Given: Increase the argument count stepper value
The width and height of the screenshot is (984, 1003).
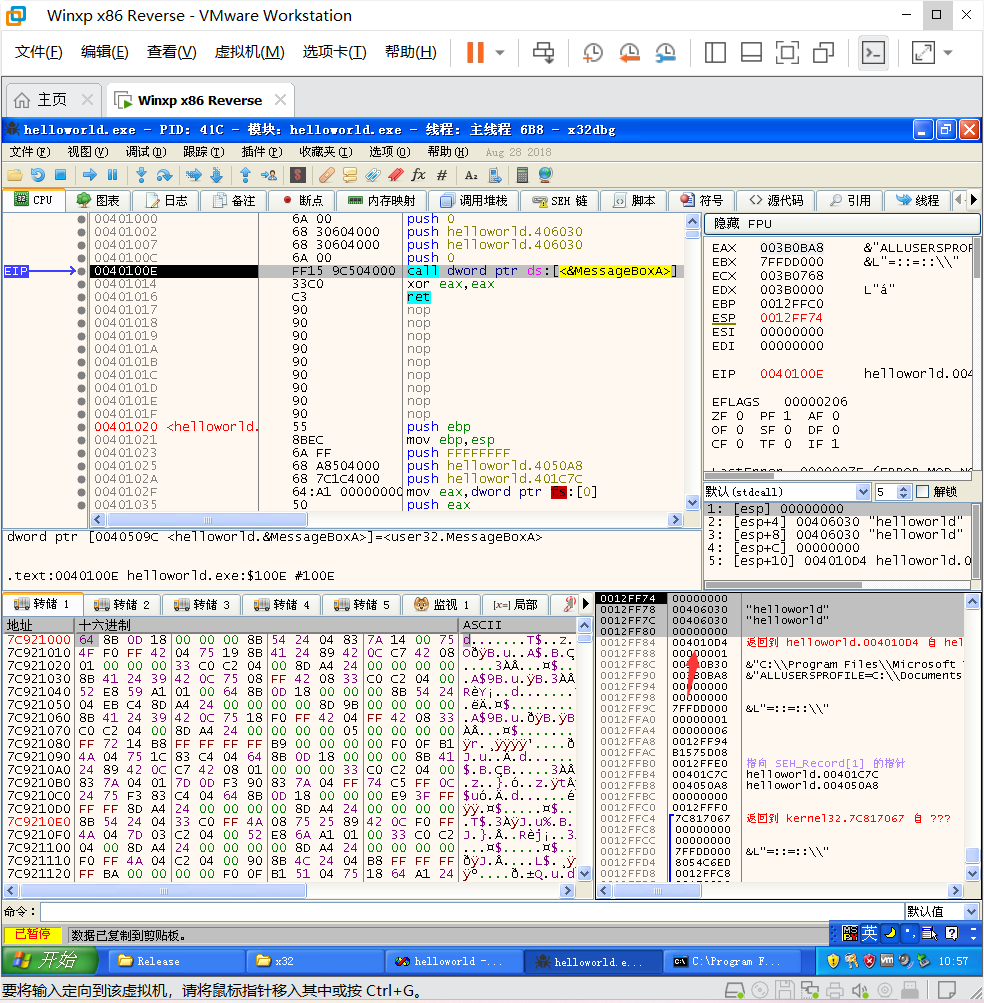Looking at the screenshot, I should [x=903, y=488].
